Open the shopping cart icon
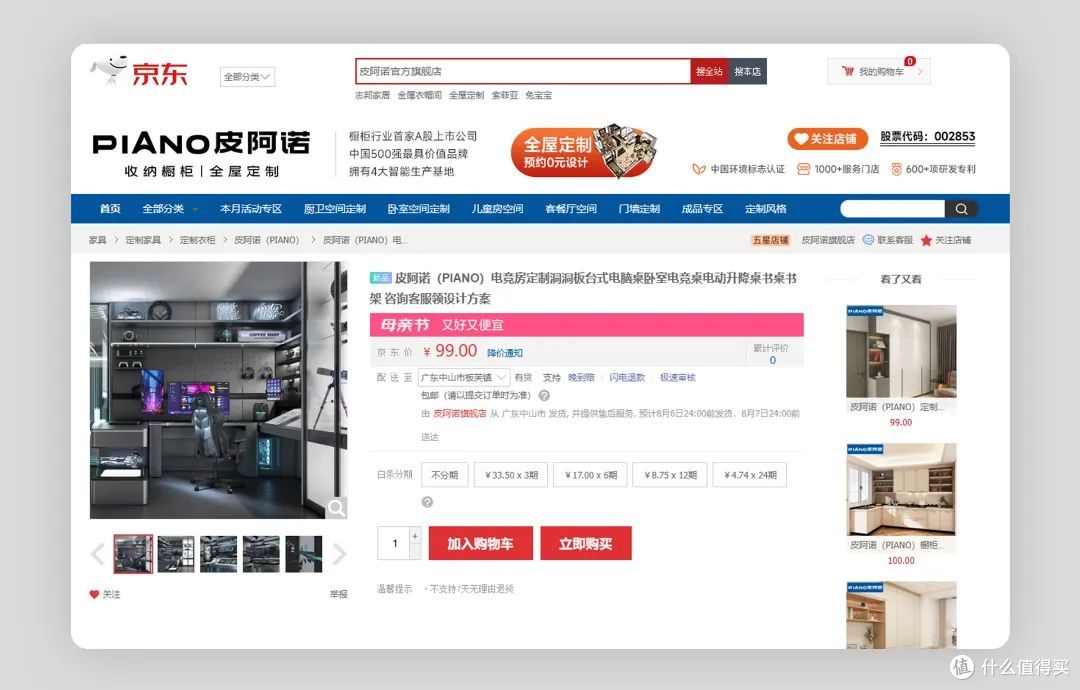 point(848,71)
